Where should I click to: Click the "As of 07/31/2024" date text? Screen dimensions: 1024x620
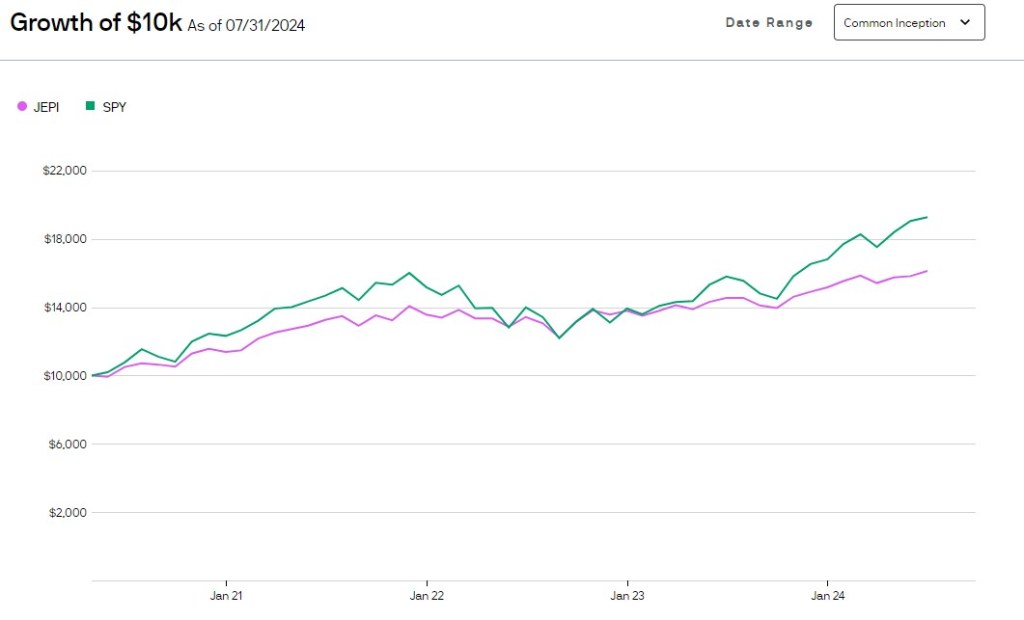click(246, 26)
